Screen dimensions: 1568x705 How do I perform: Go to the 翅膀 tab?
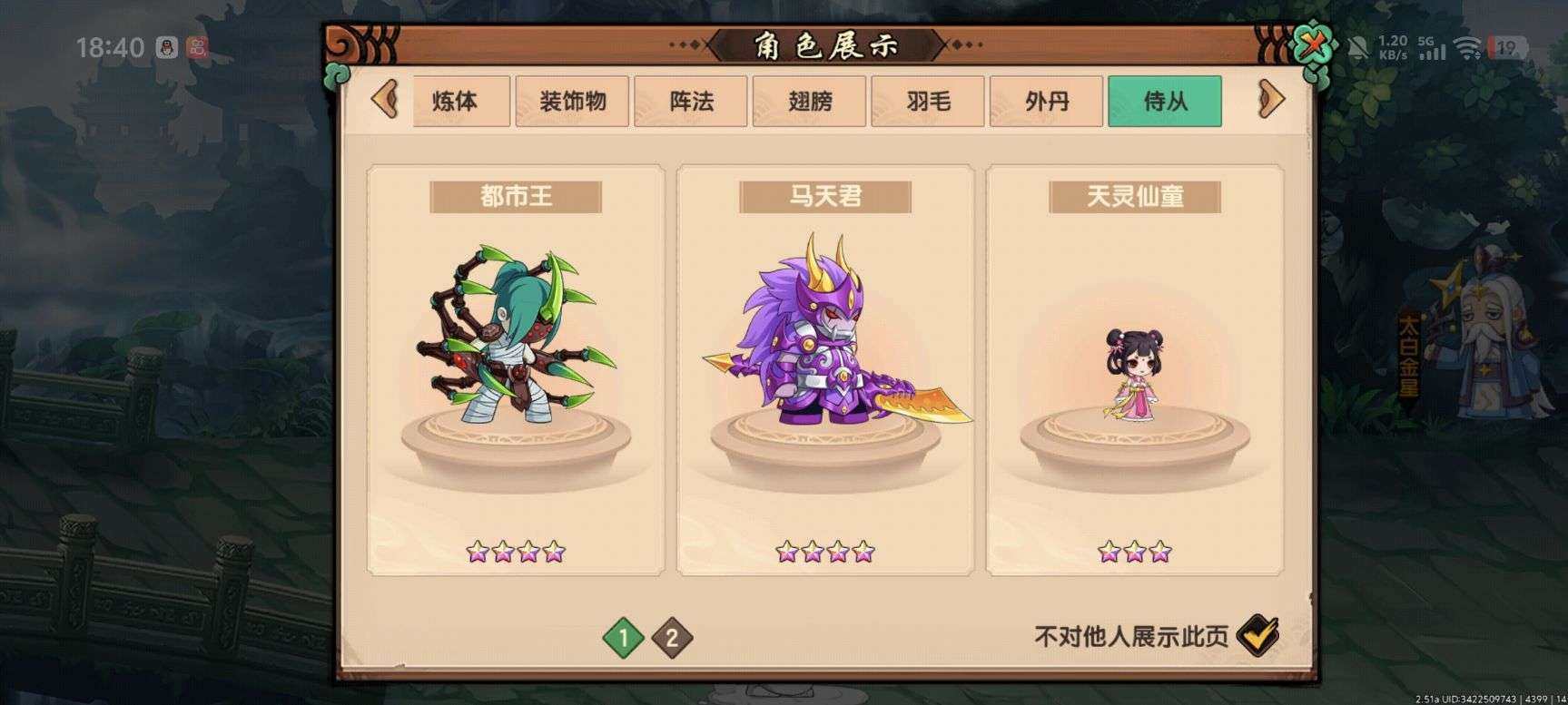[810, 101]
